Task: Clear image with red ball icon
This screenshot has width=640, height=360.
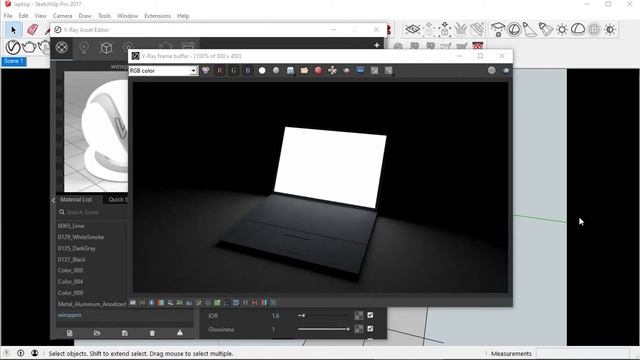Action: [318, 71]
